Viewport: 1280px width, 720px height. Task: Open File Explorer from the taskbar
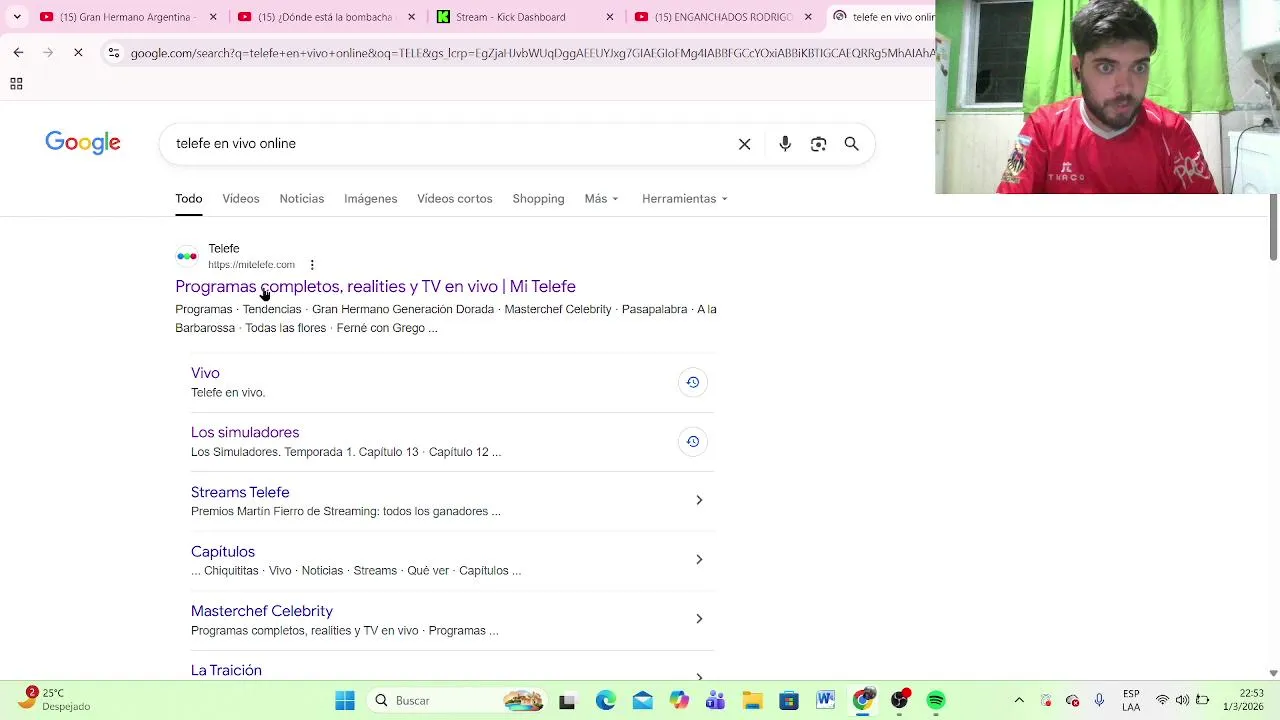tap(752, 701)
